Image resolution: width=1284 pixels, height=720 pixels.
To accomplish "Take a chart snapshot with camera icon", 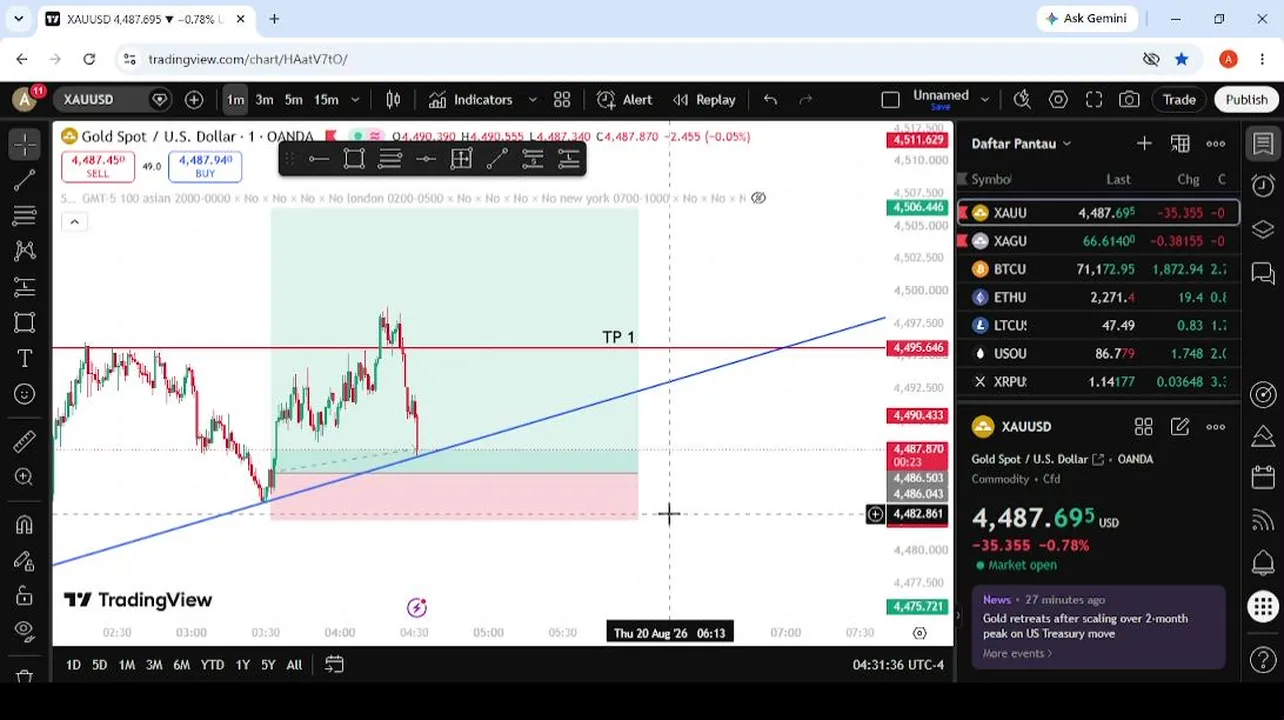I will pyautogui.click(x=1129, y=99).
